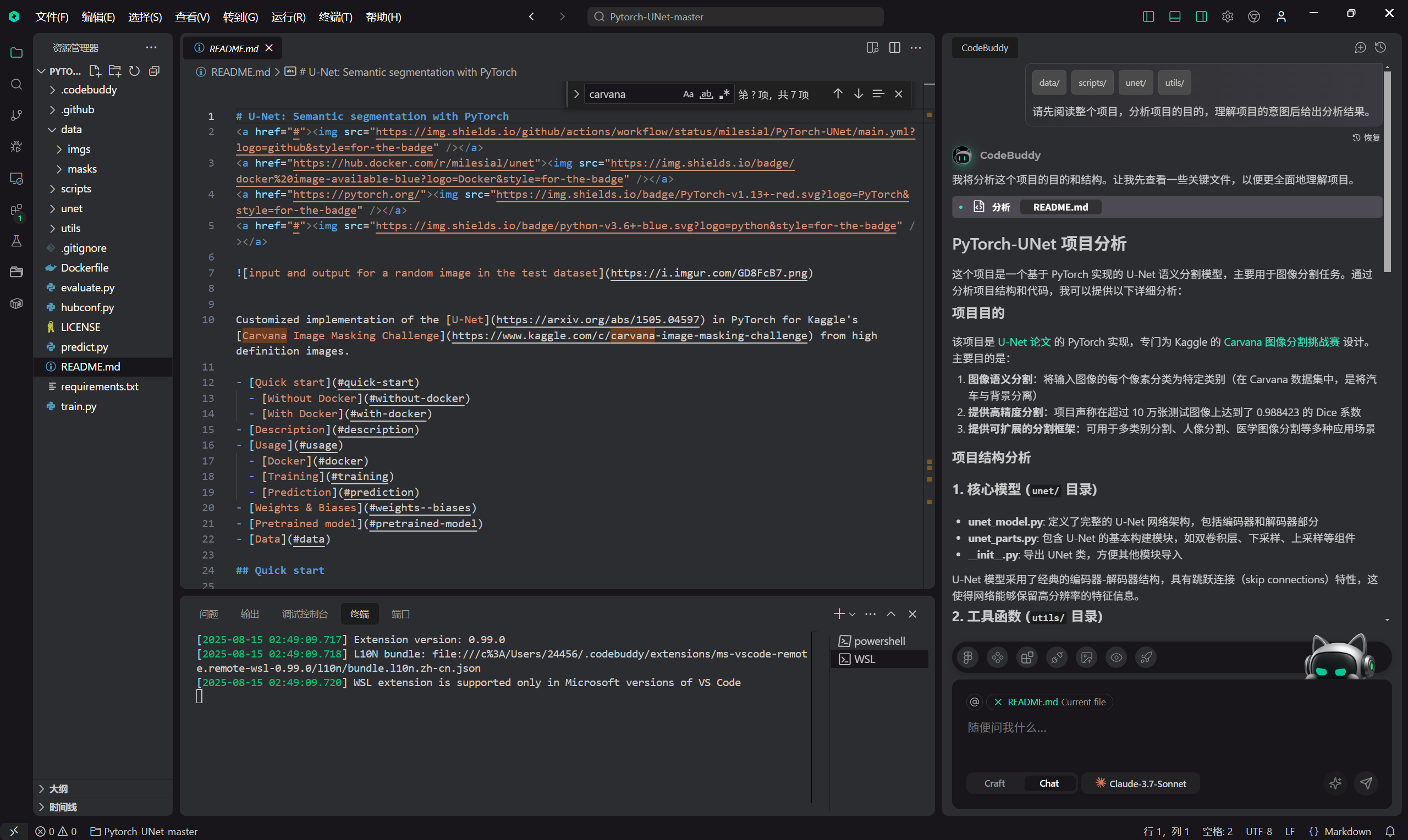Go to next find match arrow
This screenshot has height=840, width=1408.
[858, 94]
